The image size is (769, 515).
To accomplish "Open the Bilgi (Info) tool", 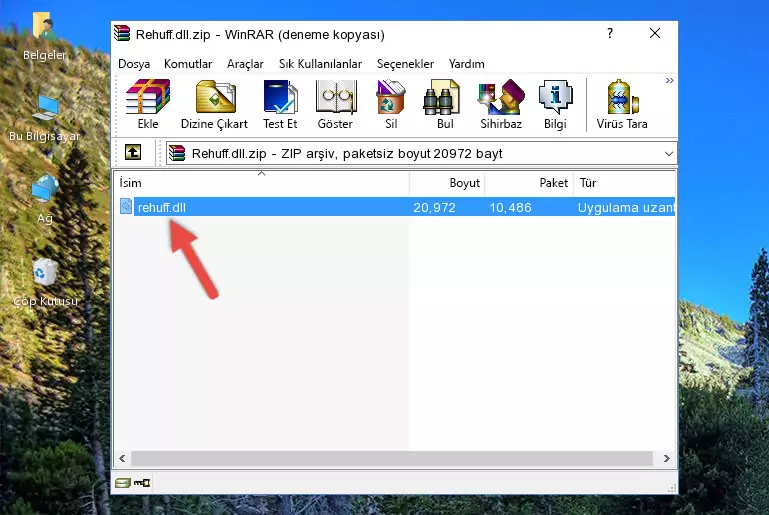I will coord(555,104).
